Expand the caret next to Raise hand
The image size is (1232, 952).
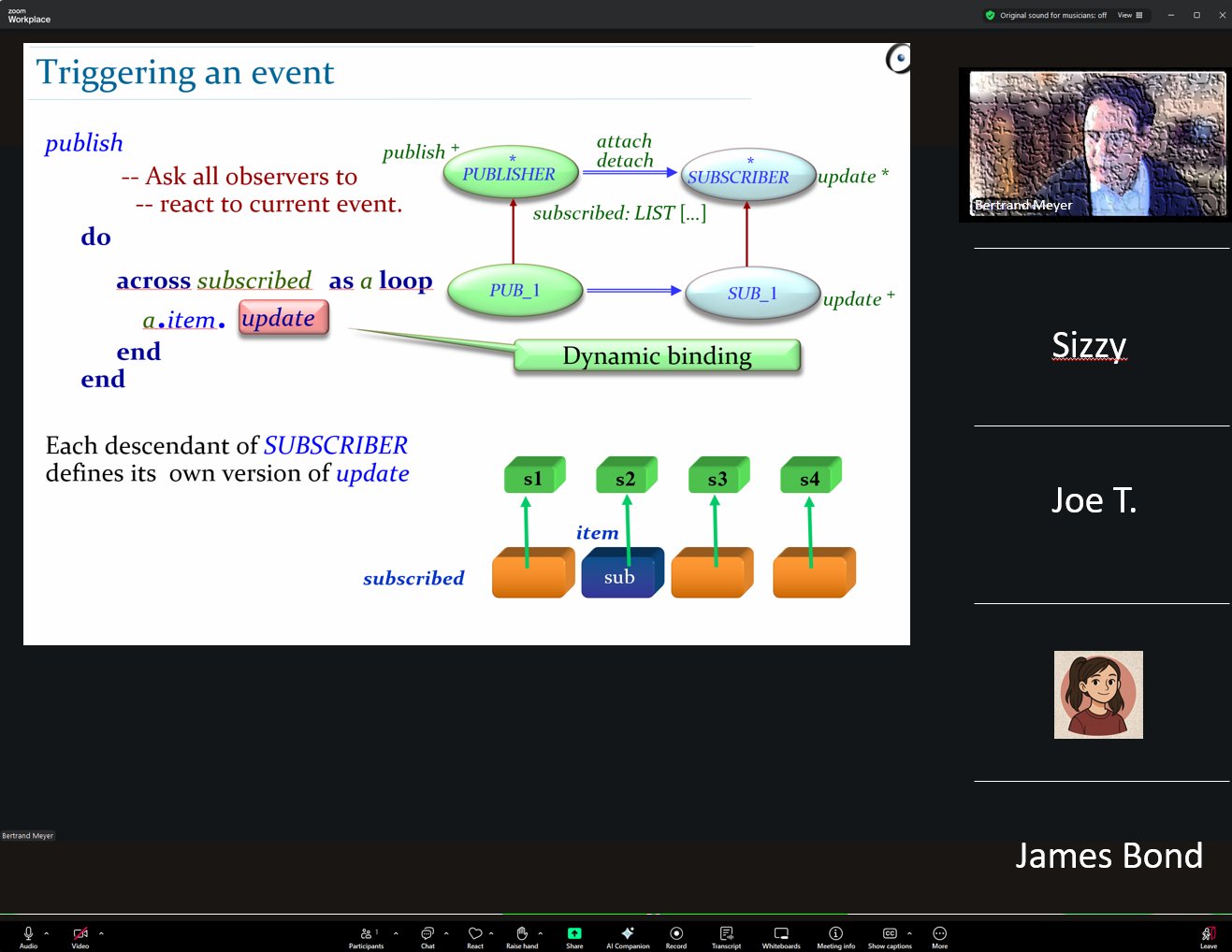pyautogui.click(x=541, y=933)
